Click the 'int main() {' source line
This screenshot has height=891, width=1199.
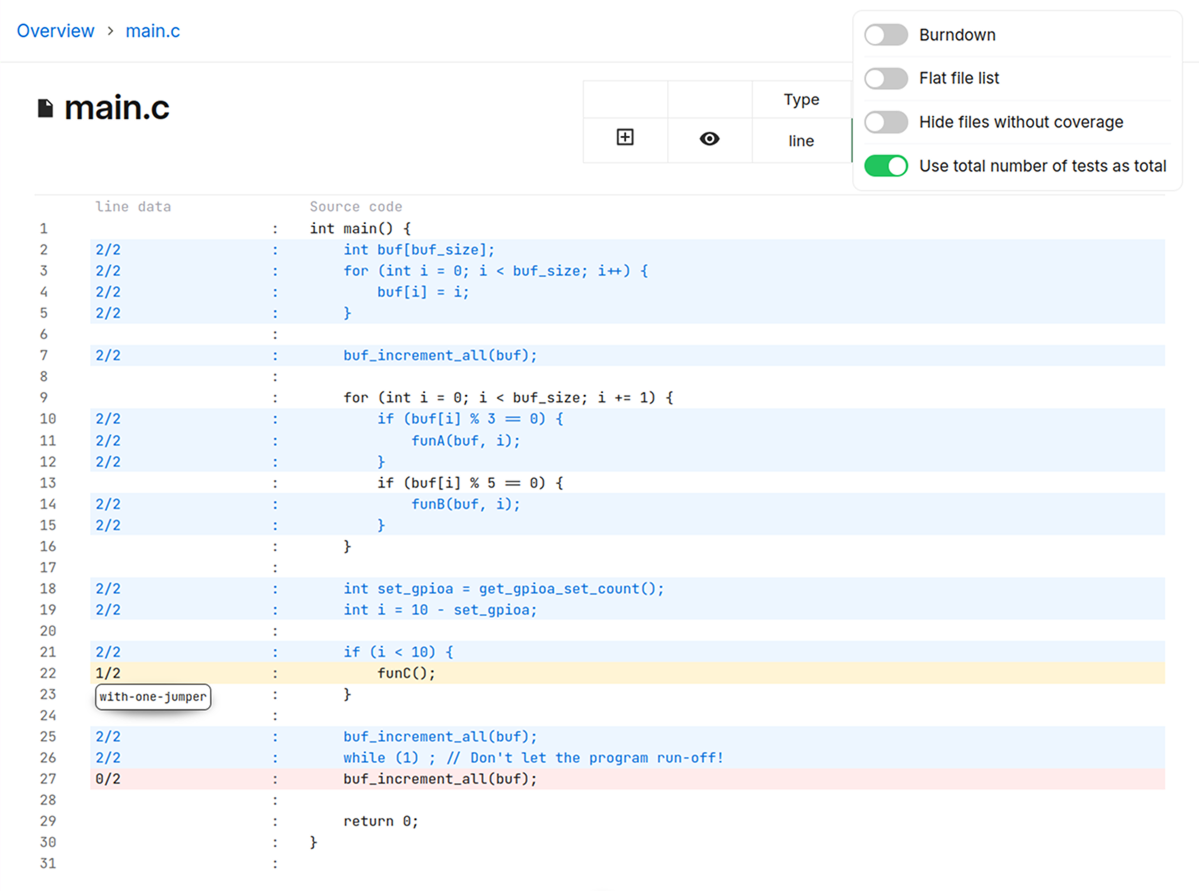coord(360,229)
